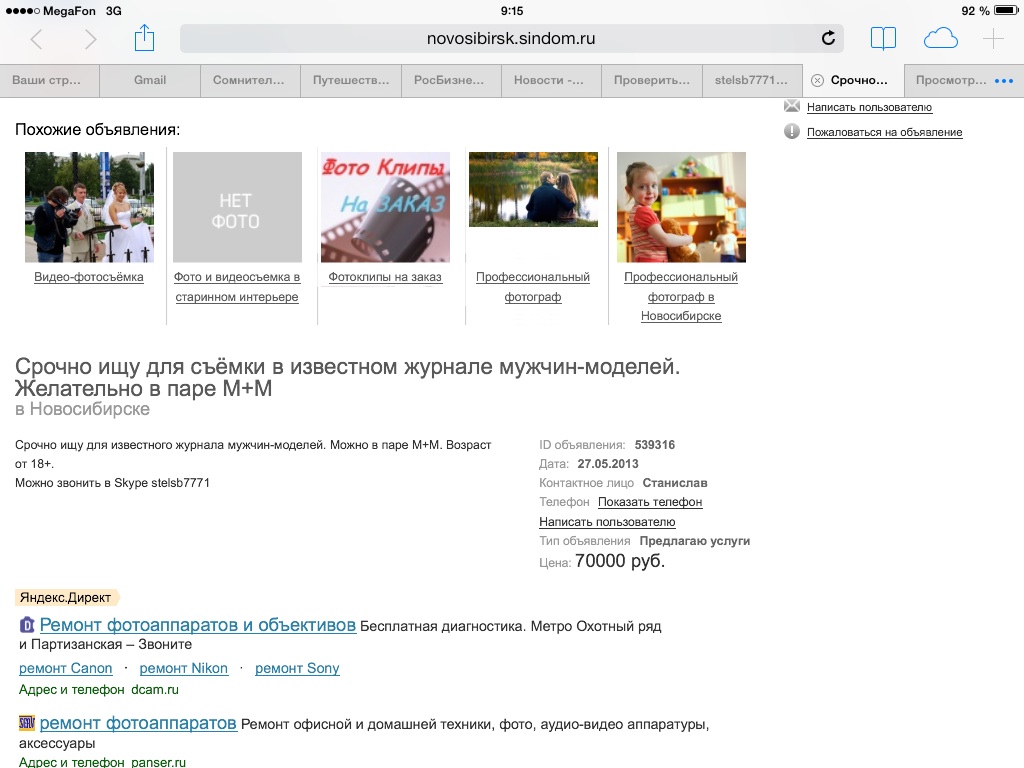Open the Фотоклипы на заказ thumbnail
The width and height of the screenshot is (1024, 768).
point(385,207)
